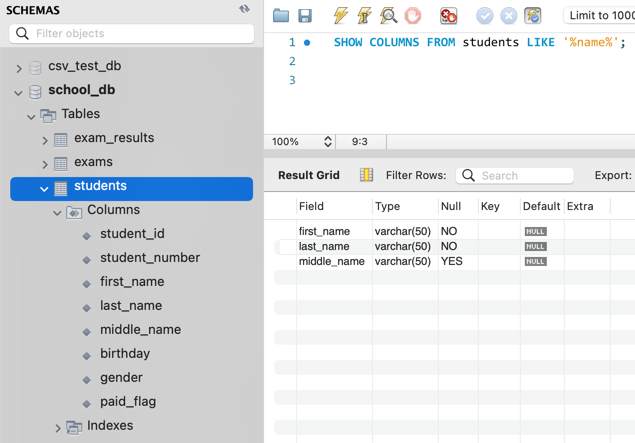Save the script with the floppy icon

[305, 16]
